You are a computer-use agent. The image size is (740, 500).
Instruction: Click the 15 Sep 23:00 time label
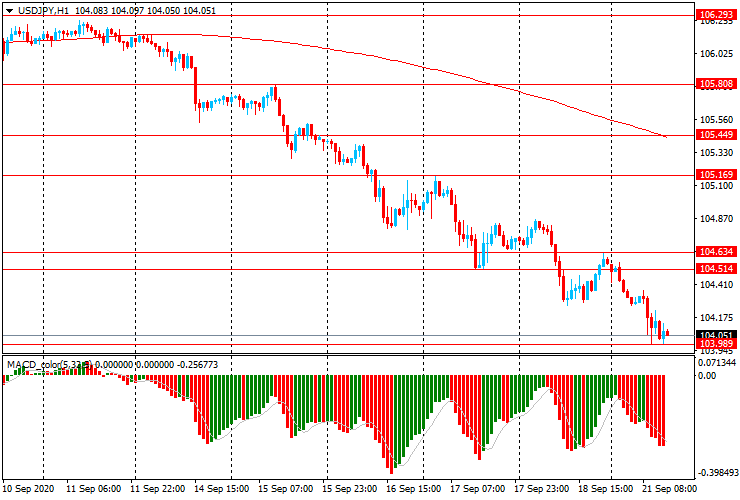tap(350, 488)
